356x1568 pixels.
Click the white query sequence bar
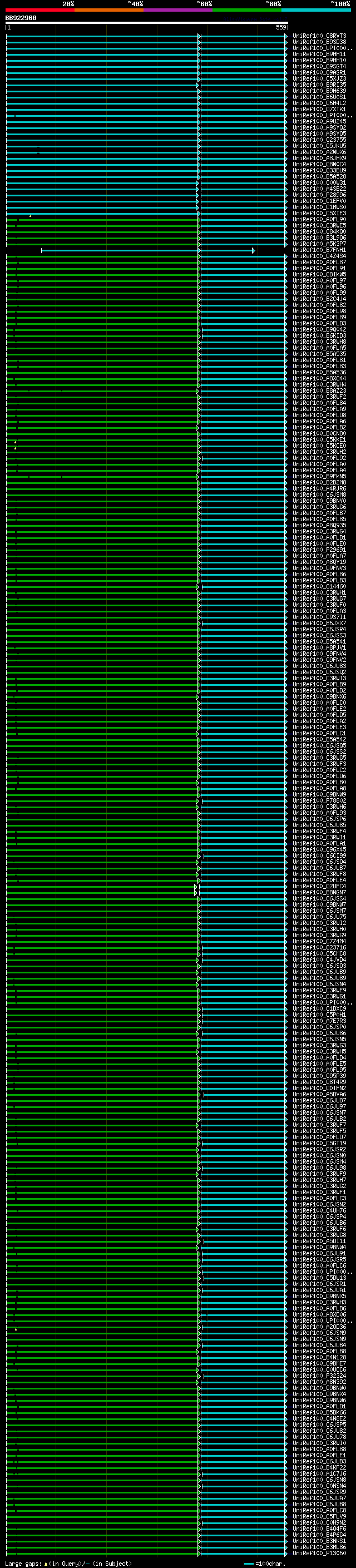tap(147, 22)
